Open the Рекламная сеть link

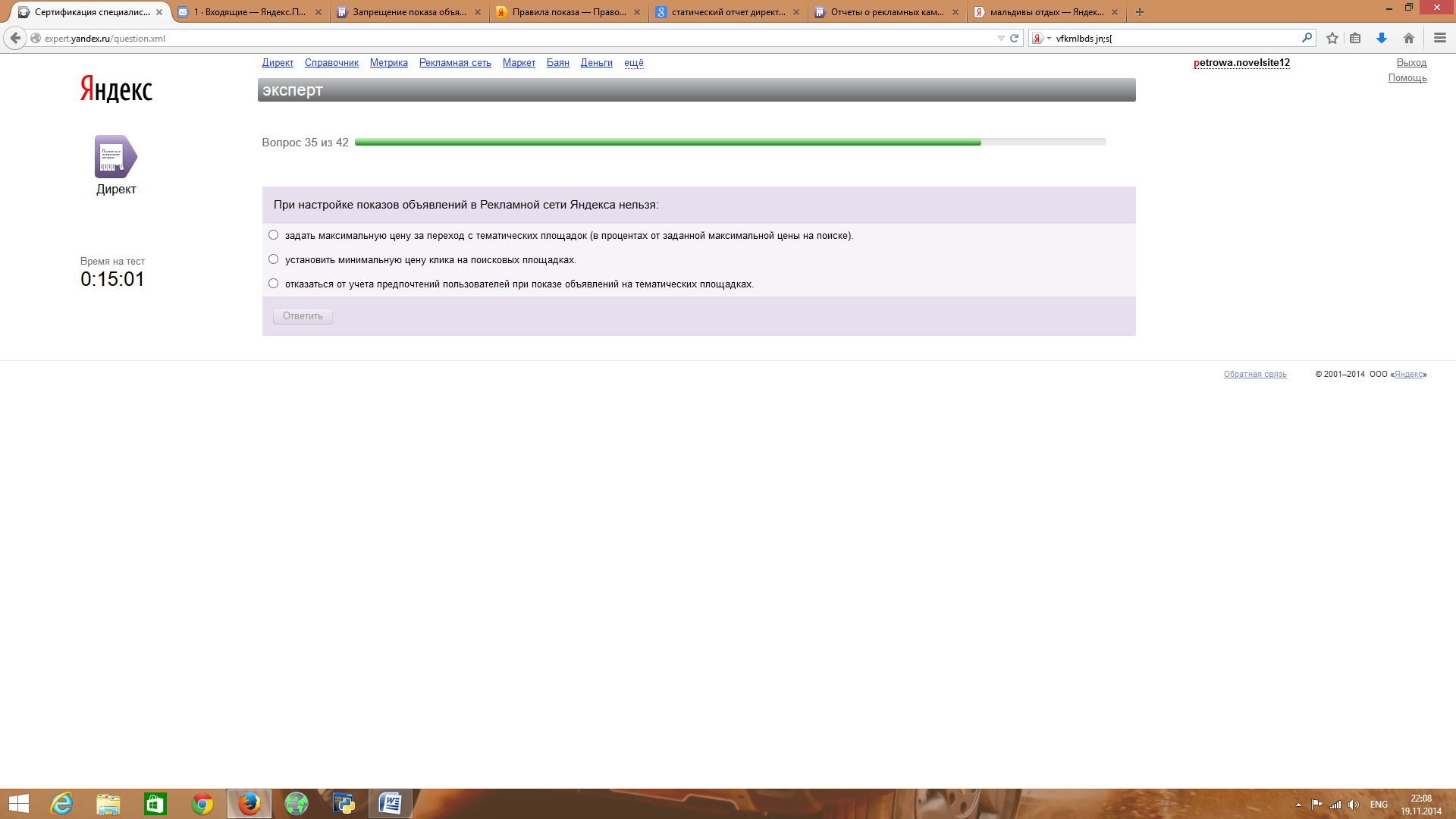(x=455, y=63)
